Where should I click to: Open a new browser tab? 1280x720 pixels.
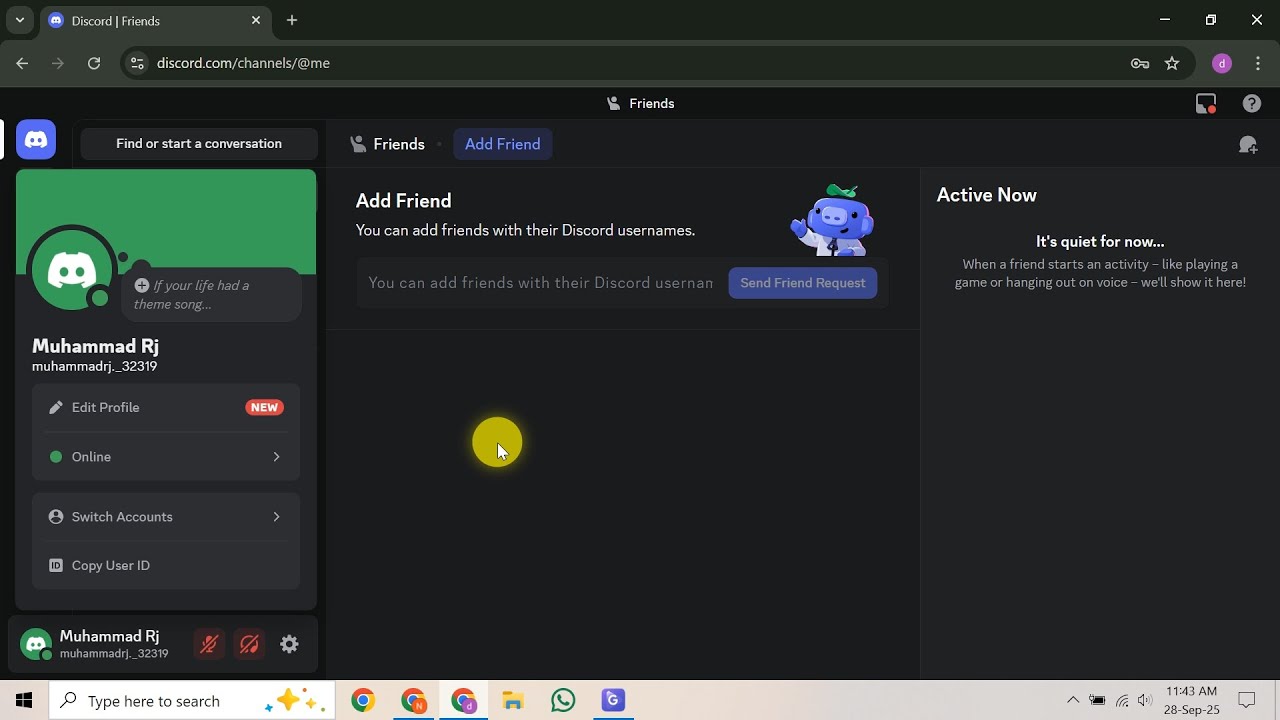point(292,20)
